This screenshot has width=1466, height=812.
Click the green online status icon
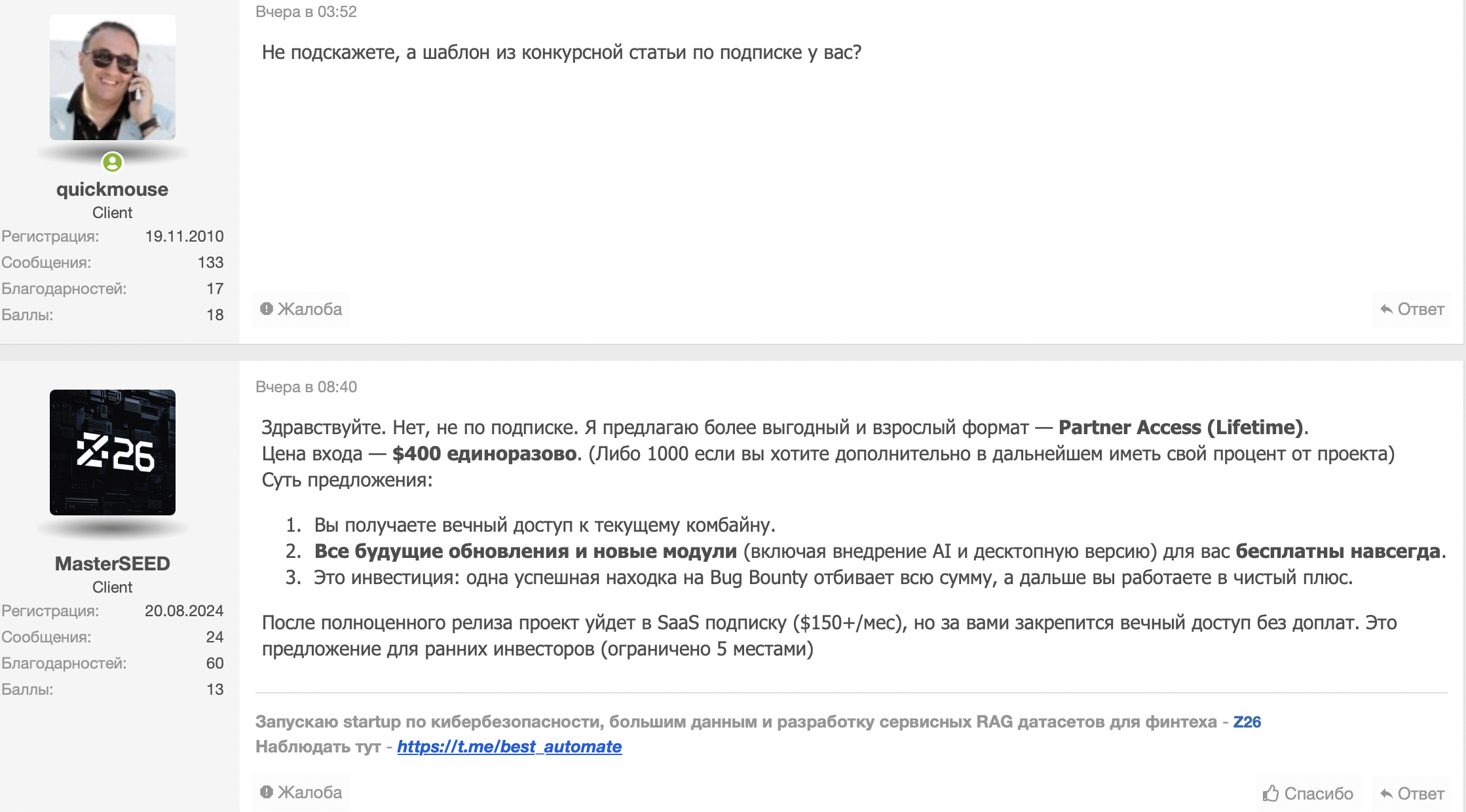(113, 162)
